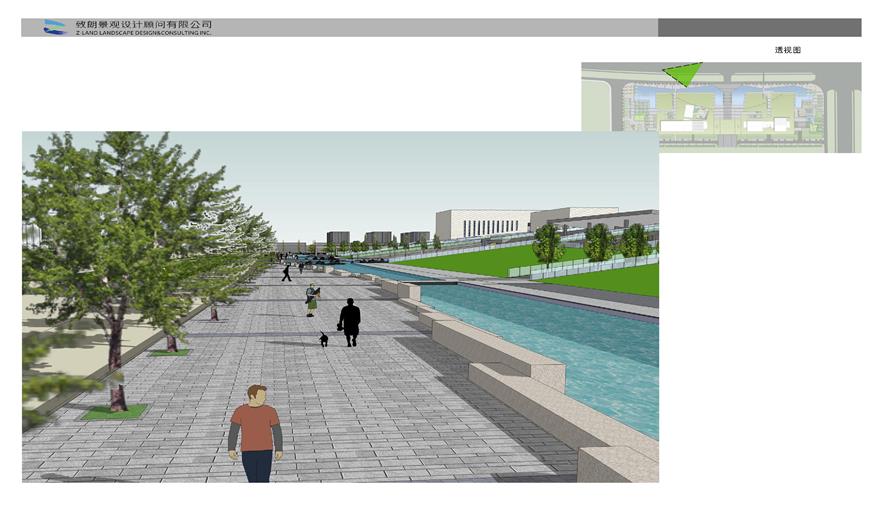882x526 pixels.
Task: Select the man in the red shirt
Action: (x=256, y=432)
